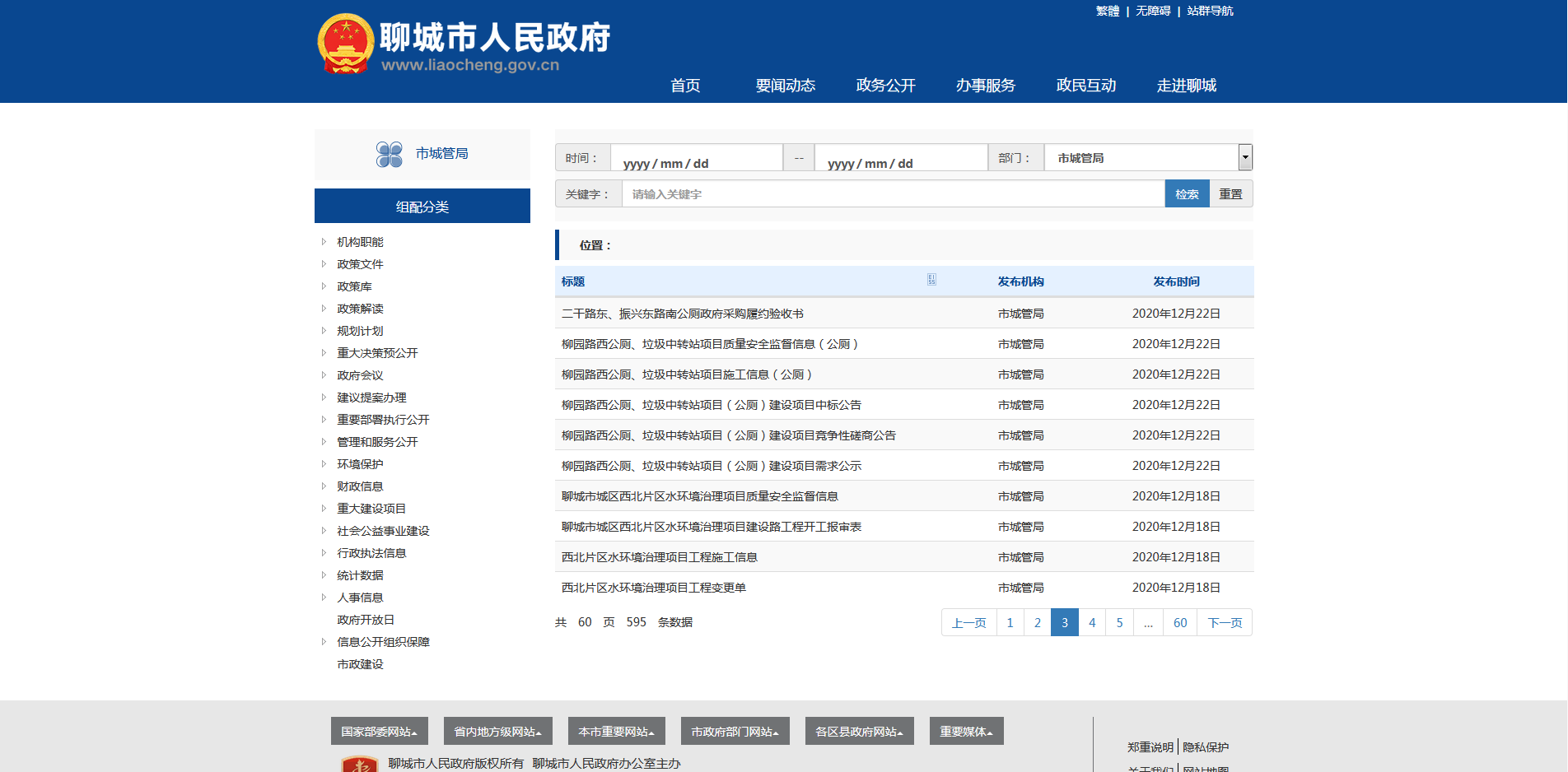Open 建设项目需求公示 article
The image size is (1568, 772).
[712, 466]
